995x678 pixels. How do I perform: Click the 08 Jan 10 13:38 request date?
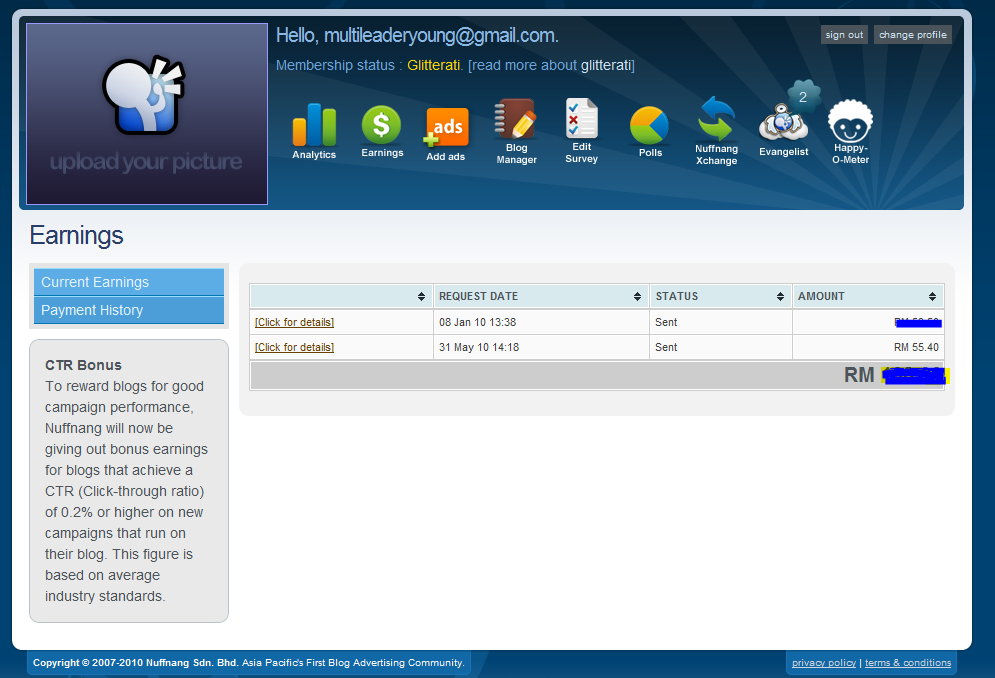tap(477, 322)
